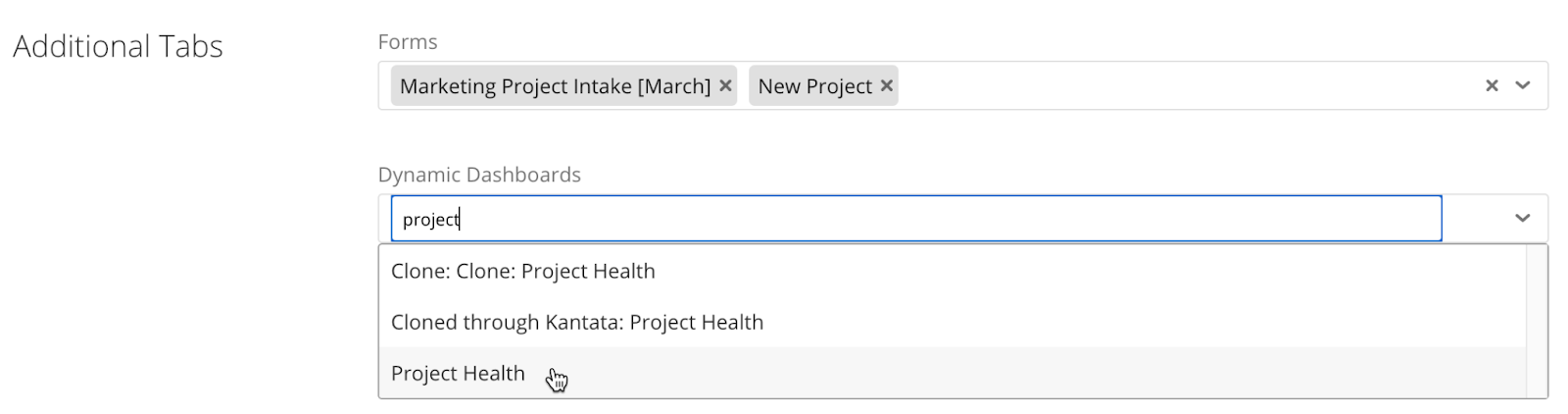The height and width of the screenshot is (414, 1568).
Task: Click the Dynamic Dashboards field label
Action: 479,175
